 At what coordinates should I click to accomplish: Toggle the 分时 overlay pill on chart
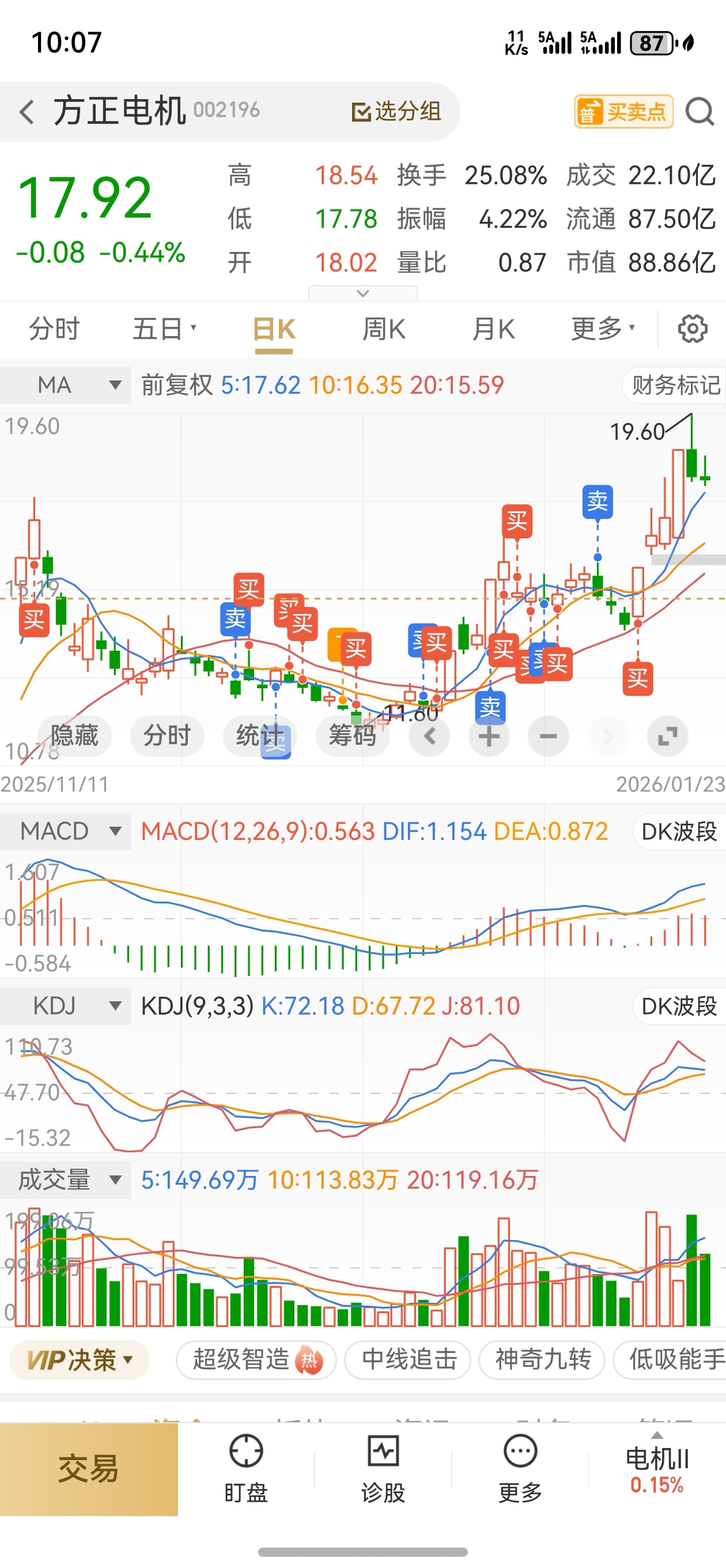pyautogui.click(x=167, y=736)
